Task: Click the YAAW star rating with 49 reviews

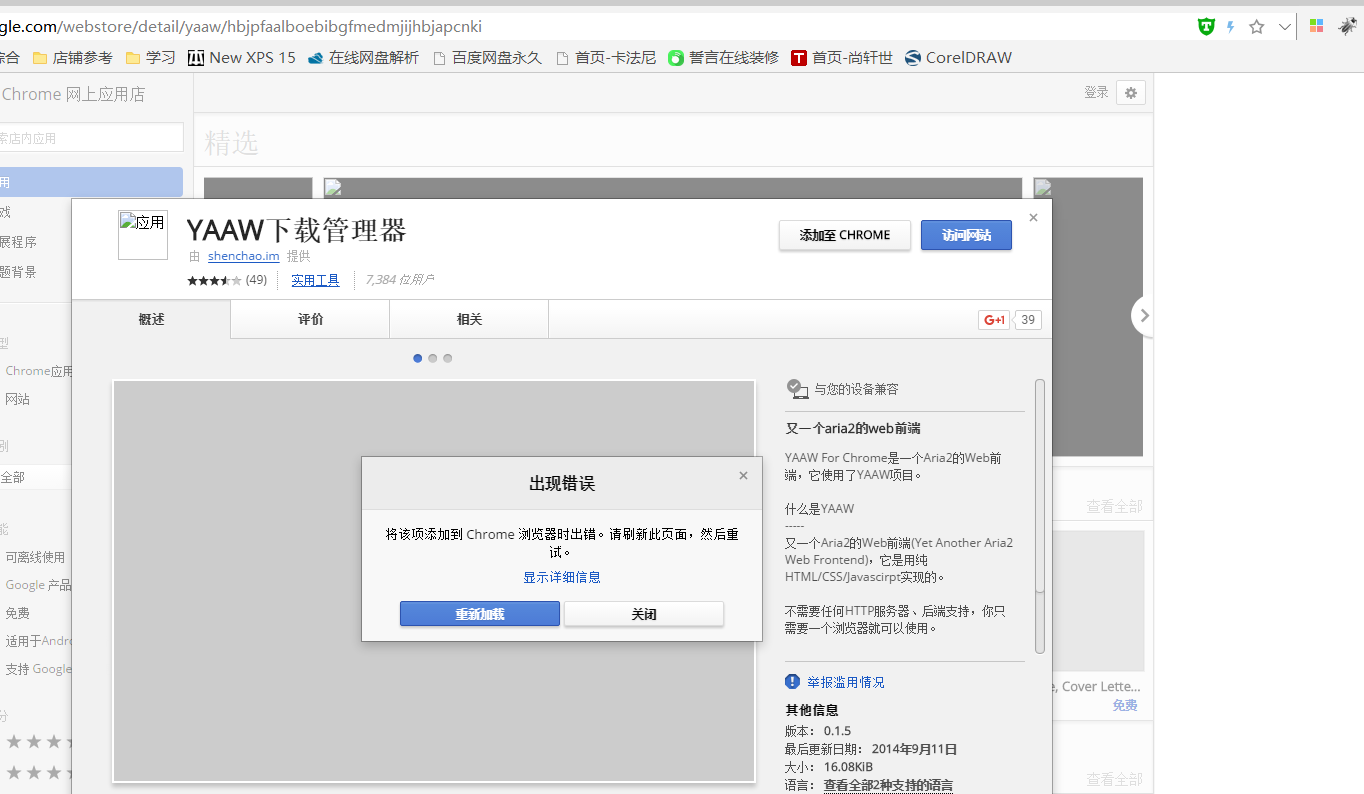Action: 227,280
